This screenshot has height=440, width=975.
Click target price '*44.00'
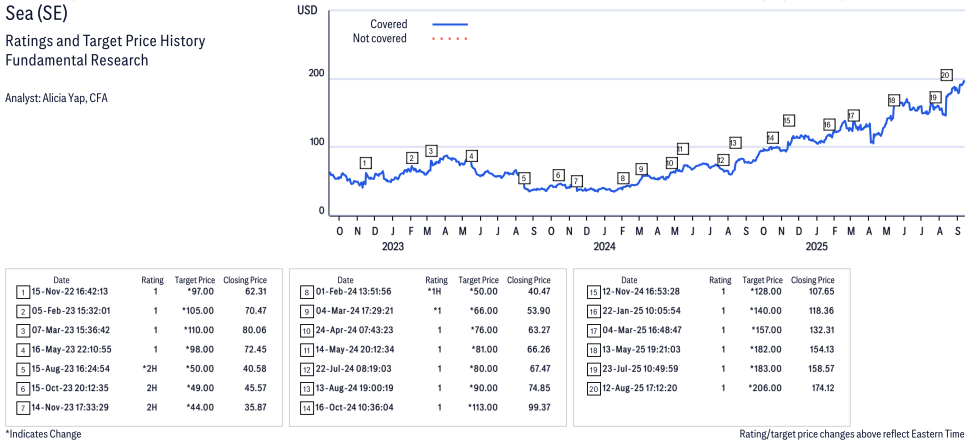200,408
